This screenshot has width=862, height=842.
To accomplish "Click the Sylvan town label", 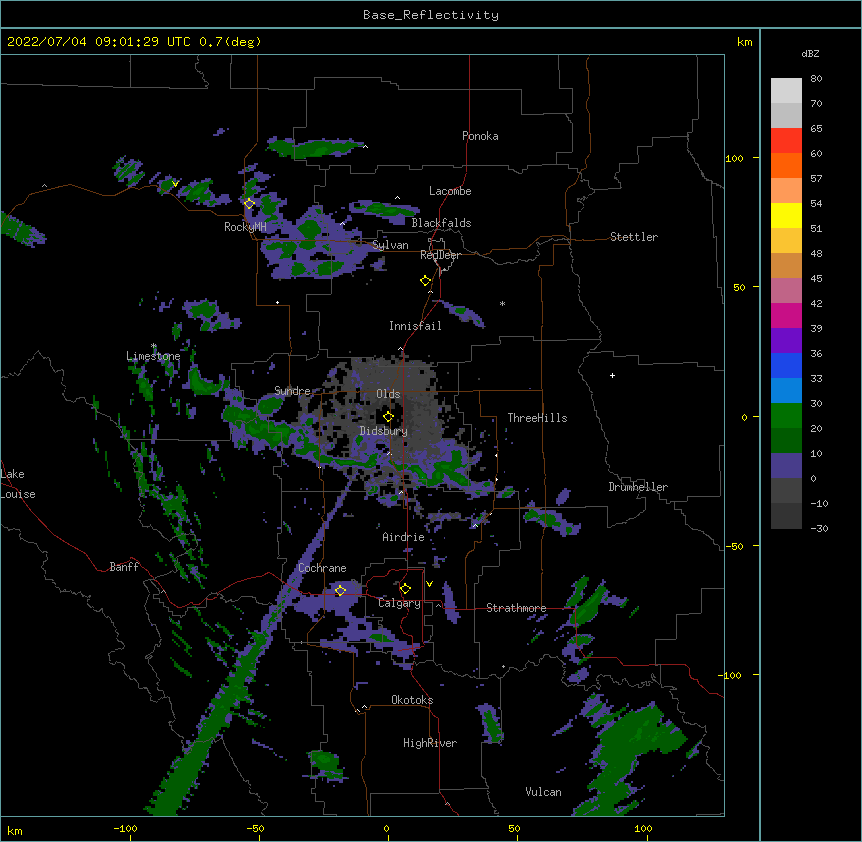I will (x=390, y=245).
